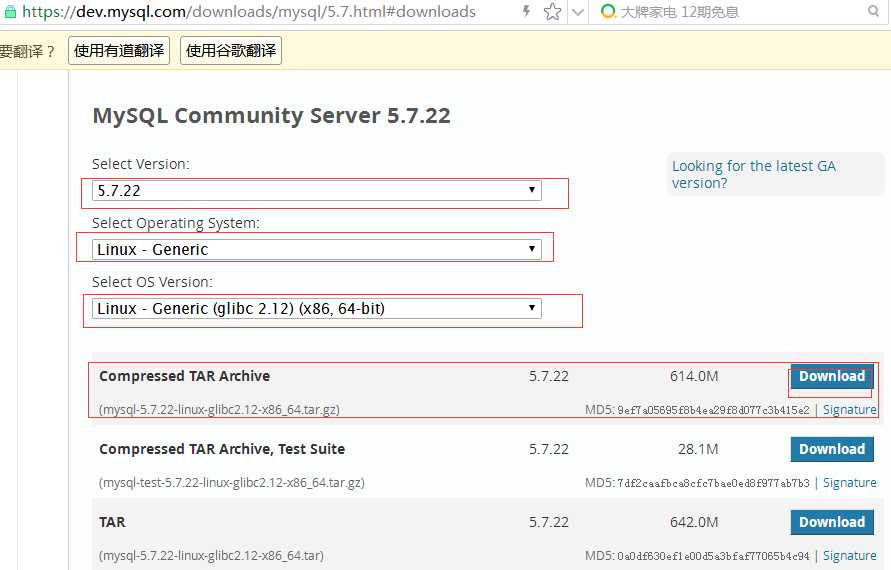Open Signature link for the TAR file

click(850, 555)
